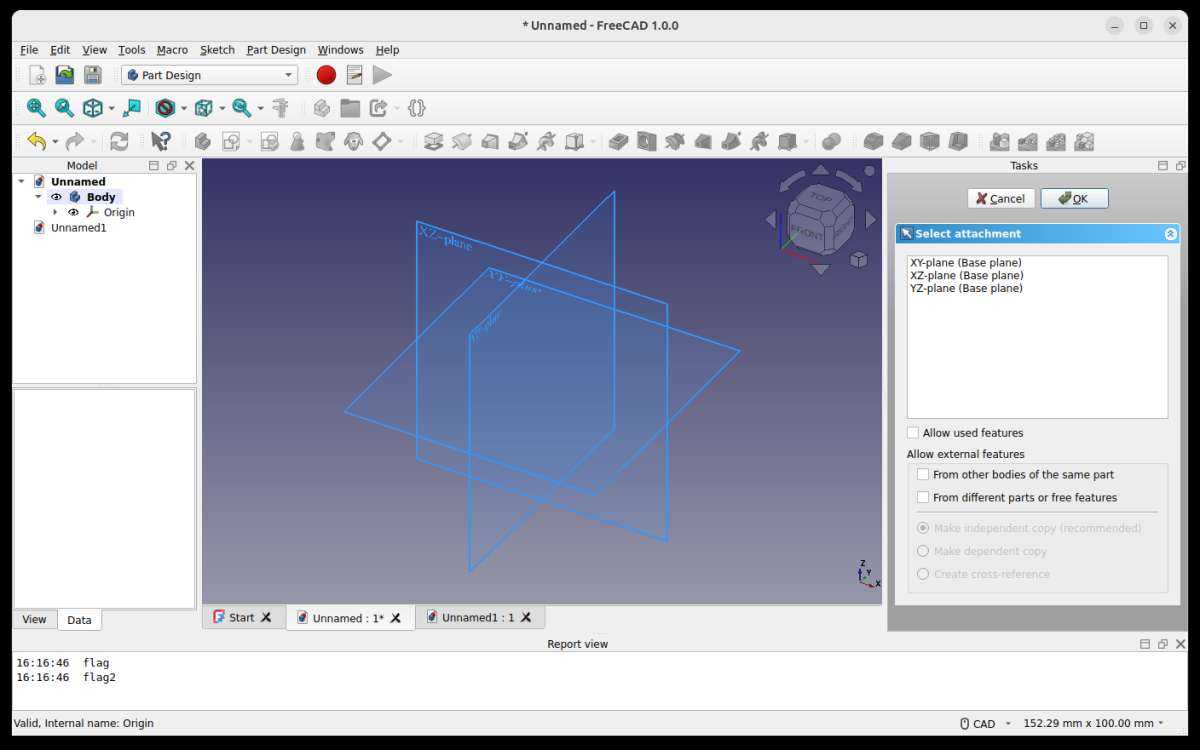Open the Undo history dropdown arrow
The height and width of the screenshot is (750, 1200).
(55, 142)
